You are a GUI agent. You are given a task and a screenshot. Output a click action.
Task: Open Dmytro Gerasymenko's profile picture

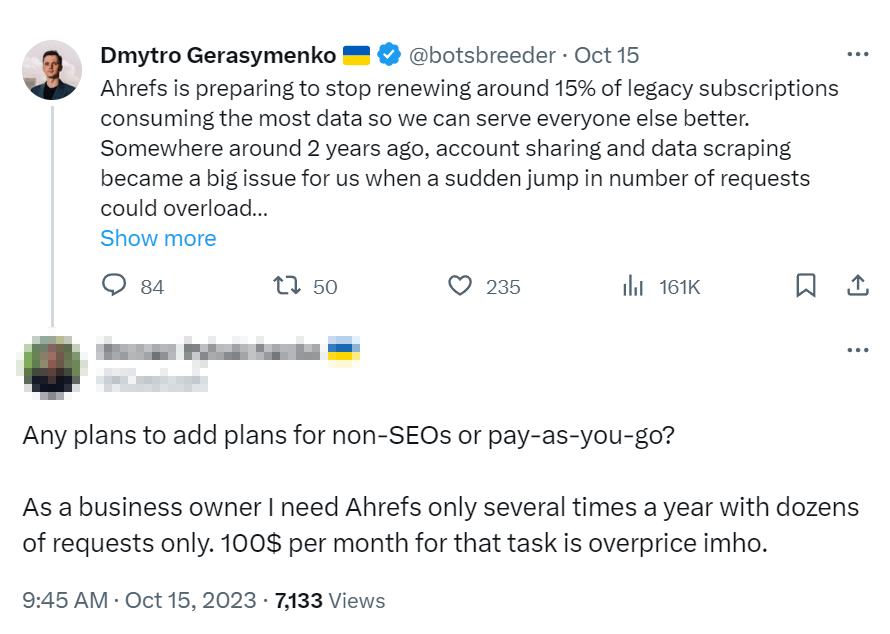click(x=52, y=70)
